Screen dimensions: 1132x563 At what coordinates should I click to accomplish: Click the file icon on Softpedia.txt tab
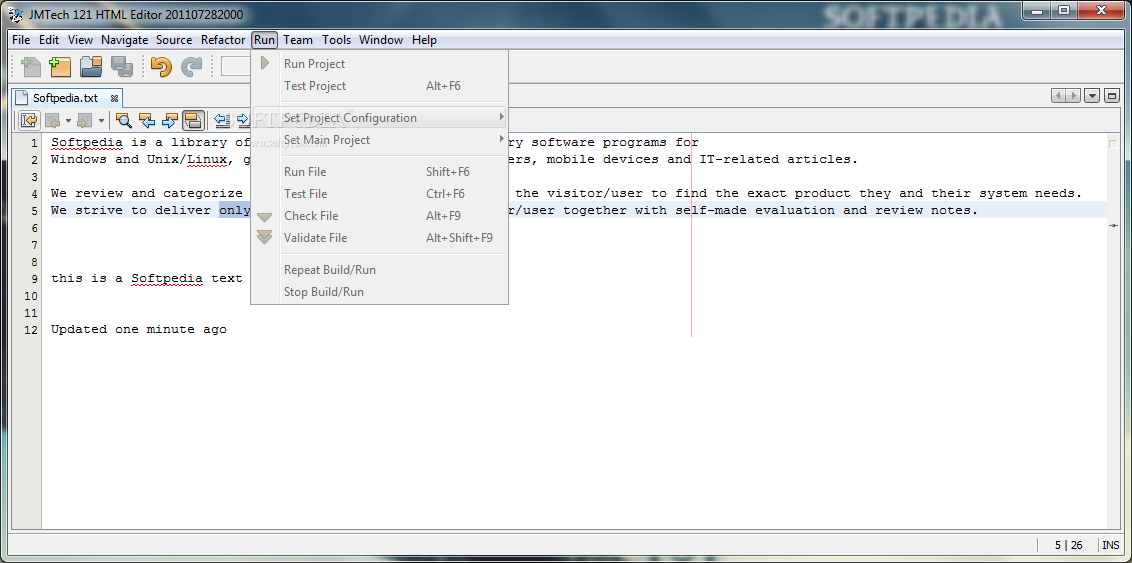click(x=22, y=97)
